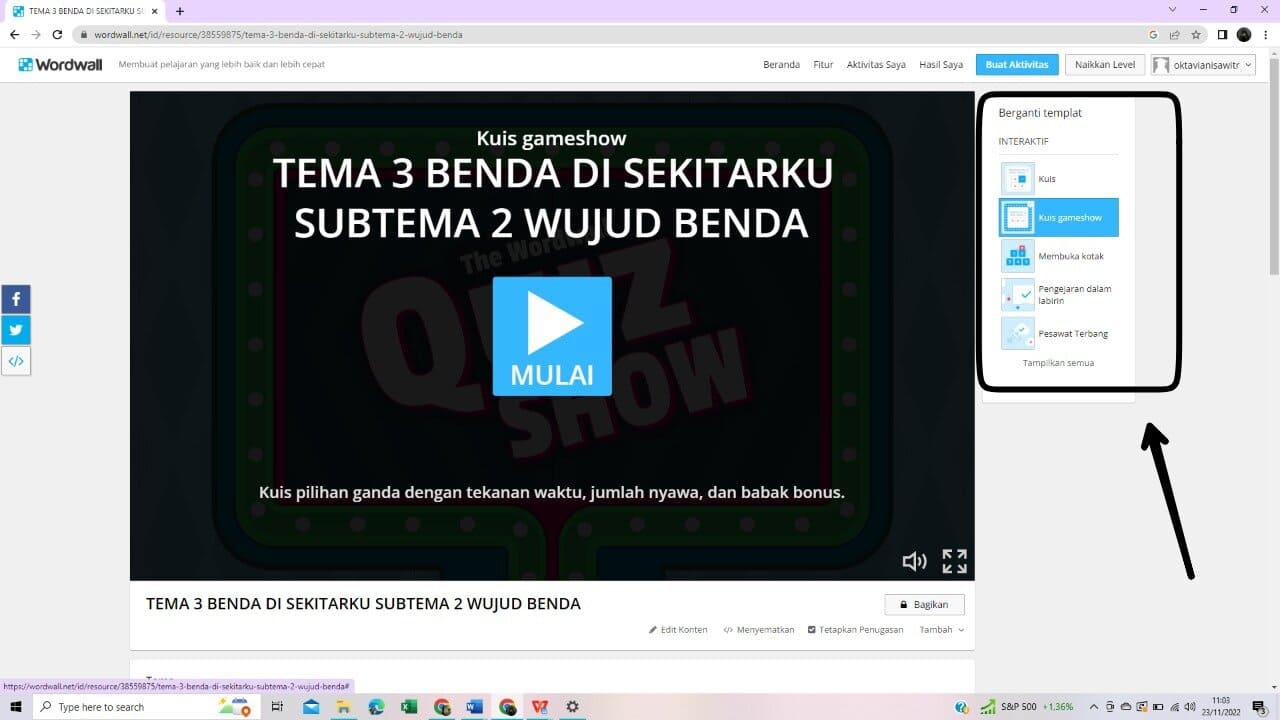Share activity on Twitter

point(16,330)
